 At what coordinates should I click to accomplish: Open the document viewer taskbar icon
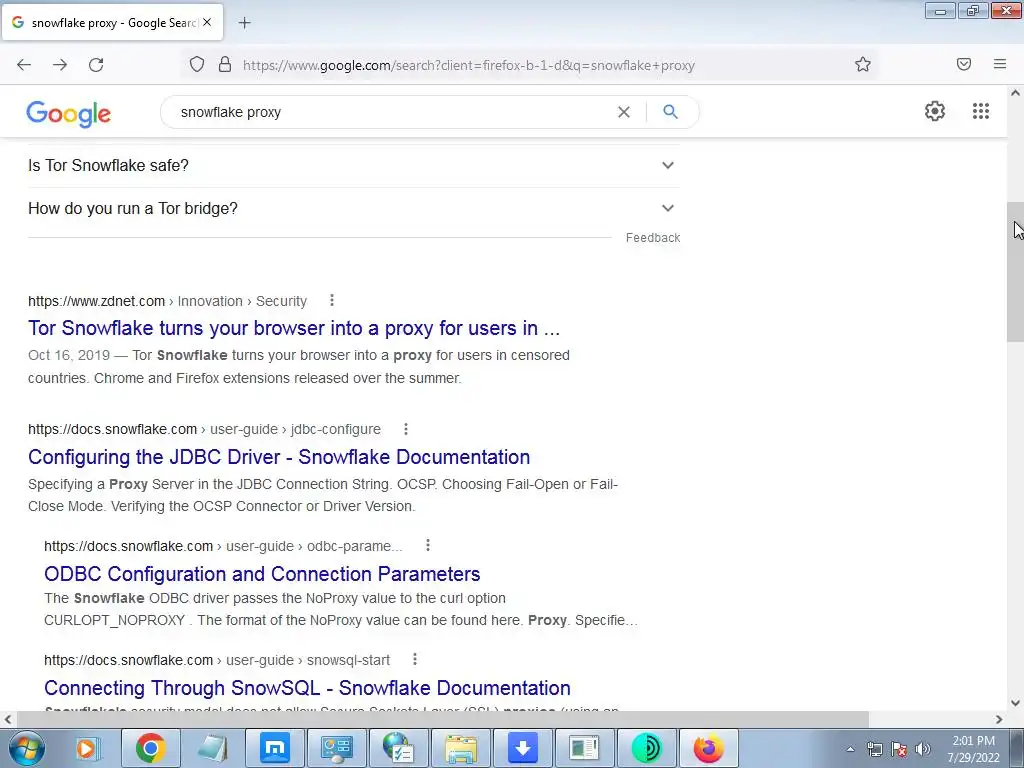tap(584, 748)
